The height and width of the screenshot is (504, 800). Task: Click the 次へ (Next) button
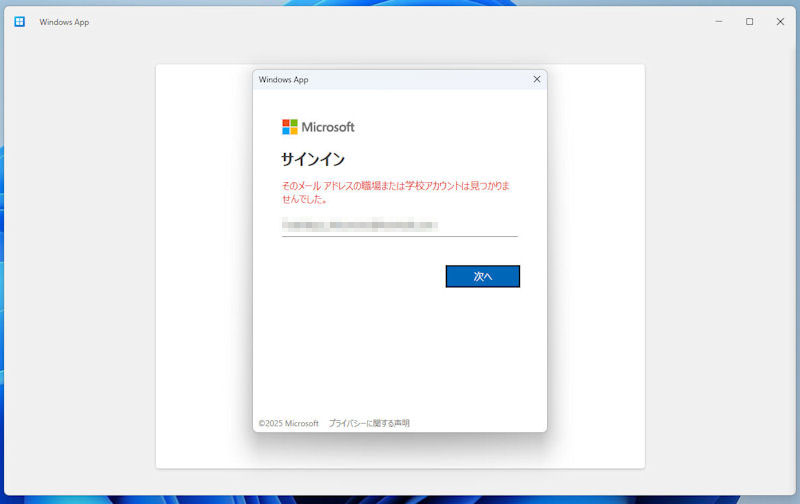click(x=483, y=276)
